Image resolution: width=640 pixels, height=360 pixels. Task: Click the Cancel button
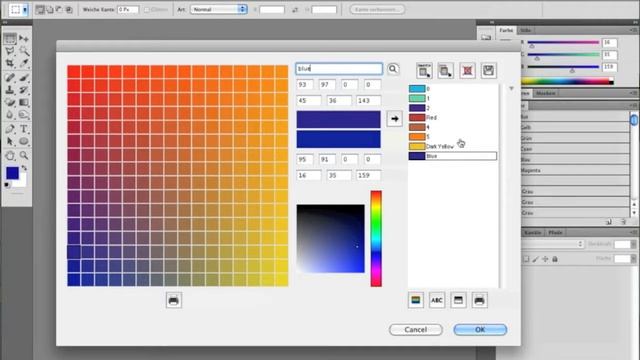click(416, 329)
